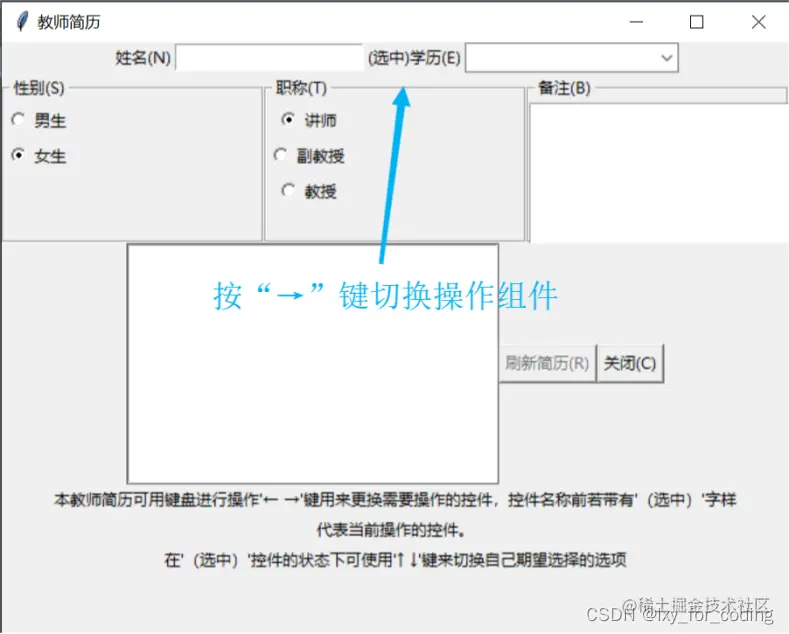The width and height of the screenshot is (789, 634).
Task: Click the 备注(B) group title
Action: point(564,88)
